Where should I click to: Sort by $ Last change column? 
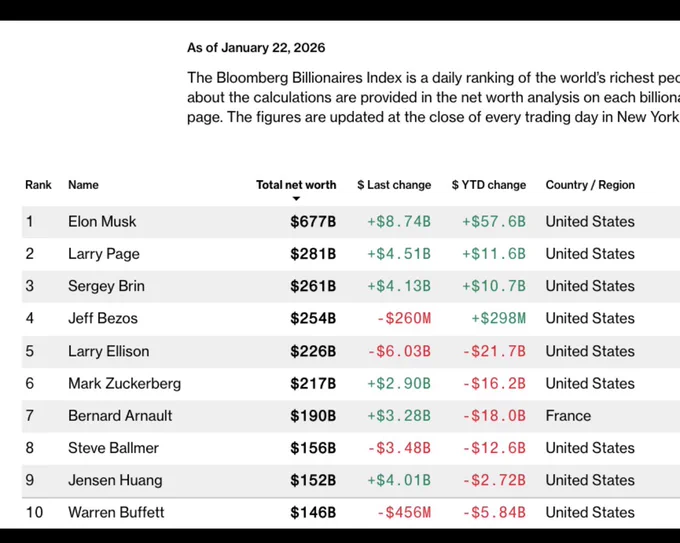(394, 185)
